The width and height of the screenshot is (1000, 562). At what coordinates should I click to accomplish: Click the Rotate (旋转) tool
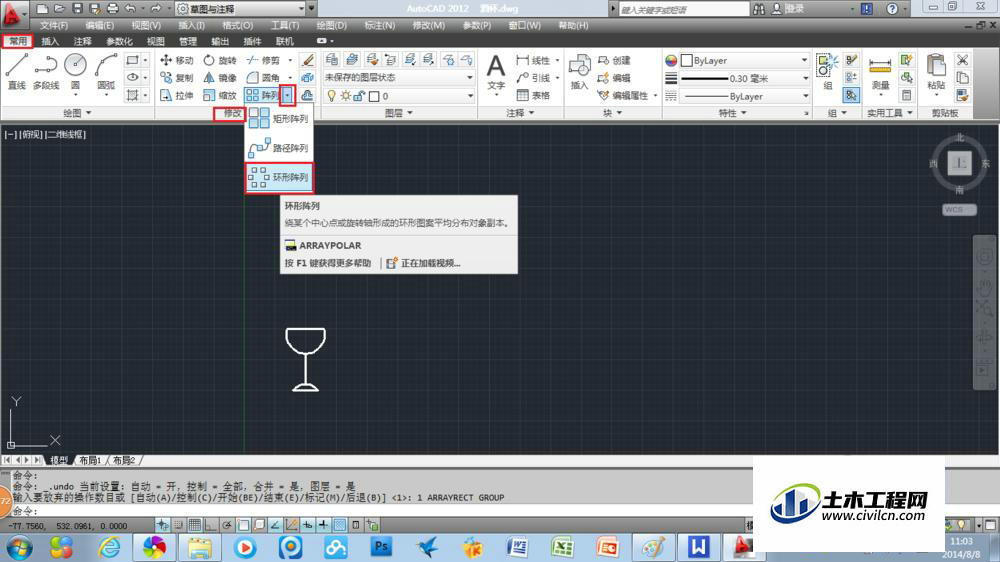(220, 60)
